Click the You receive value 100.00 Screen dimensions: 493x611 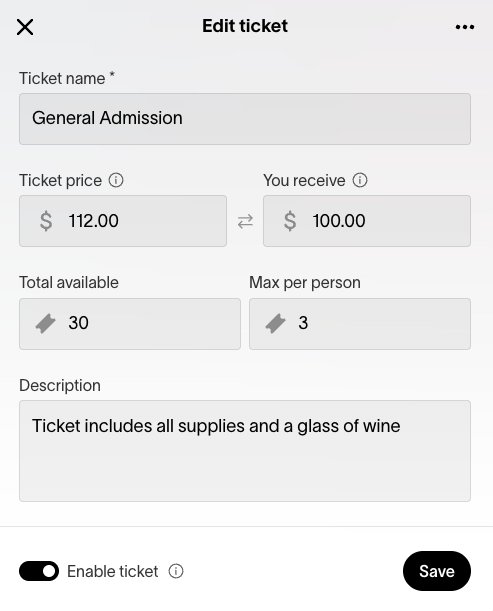(x=339, y=221)
